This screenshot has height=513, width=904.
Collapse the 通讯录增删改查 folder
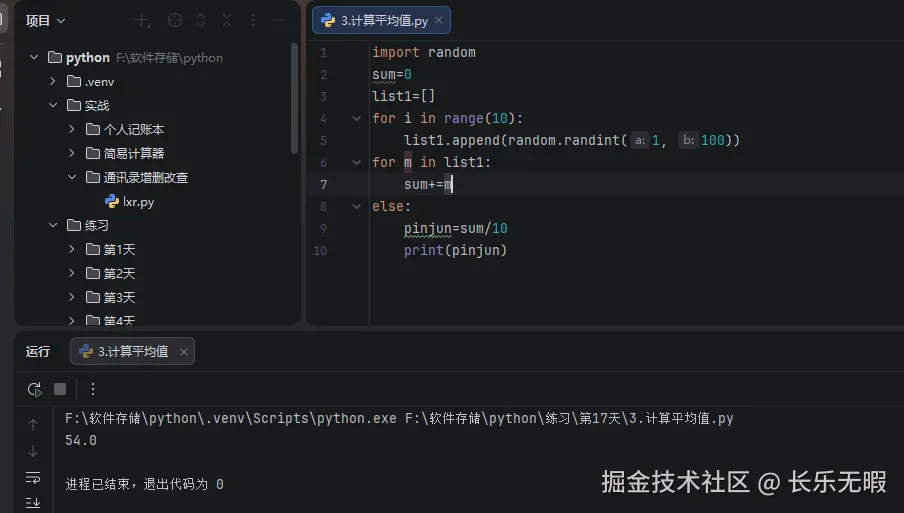click(71, 177)
